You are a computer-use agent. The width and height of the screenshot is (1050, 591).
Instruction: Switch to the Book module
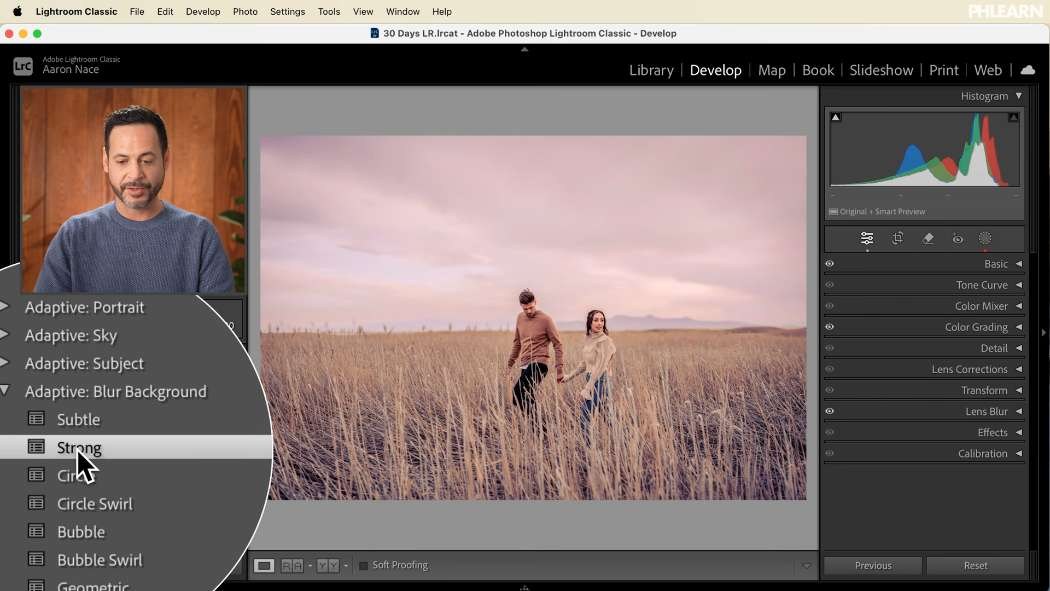(818, 70)
